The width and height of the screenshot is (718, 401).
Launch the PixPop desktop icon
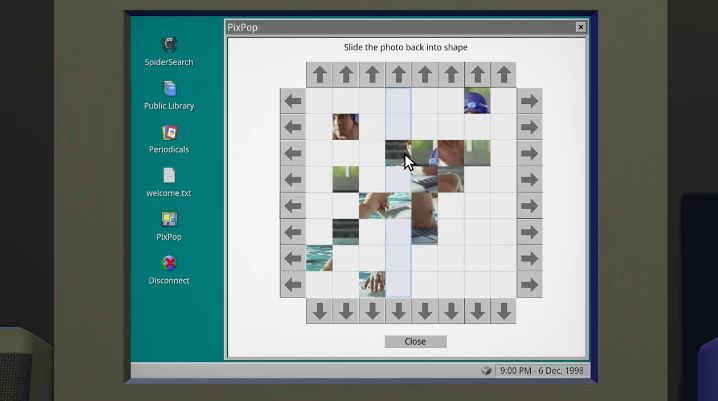click(169, 226)
